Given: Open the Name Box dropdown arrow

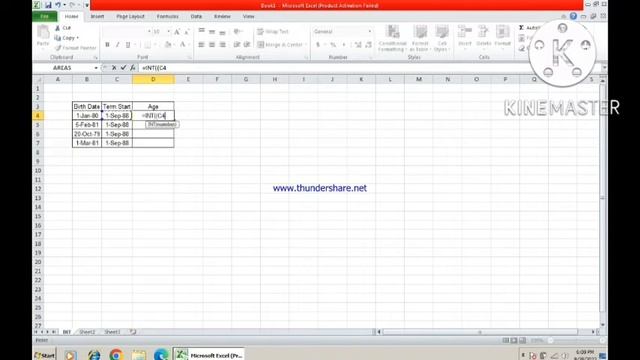Looking at the screenshot, I should pos(96,68).
